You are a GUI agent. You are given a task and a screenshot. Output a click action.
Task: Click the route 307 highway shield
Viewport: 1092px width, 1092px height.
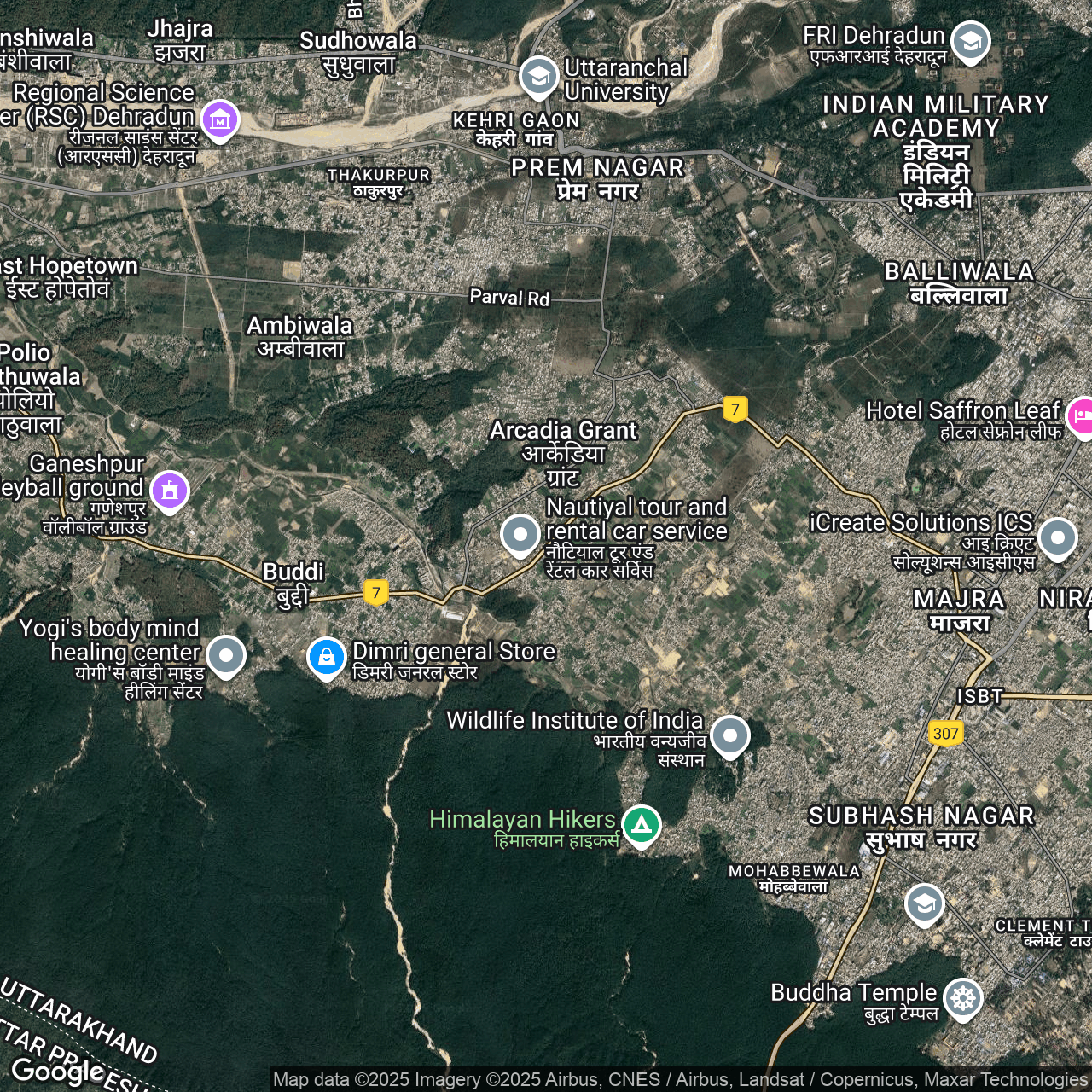pyautogui.click(x=945, y=734)
